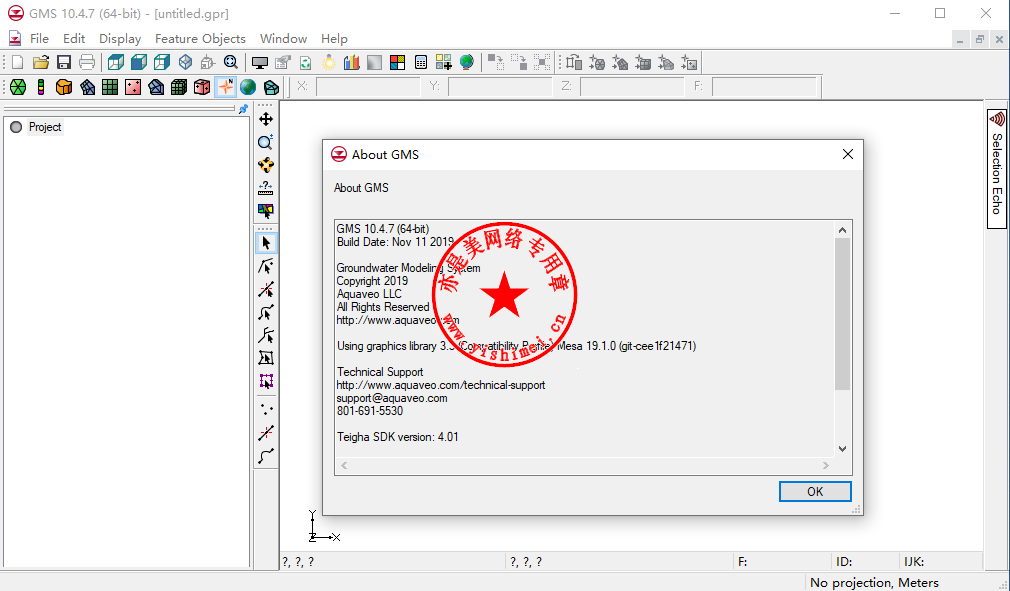Click the "Teigha SDK version: 4.01" line
Viewport: 1010px width, 591px height.
coord(397,437)
